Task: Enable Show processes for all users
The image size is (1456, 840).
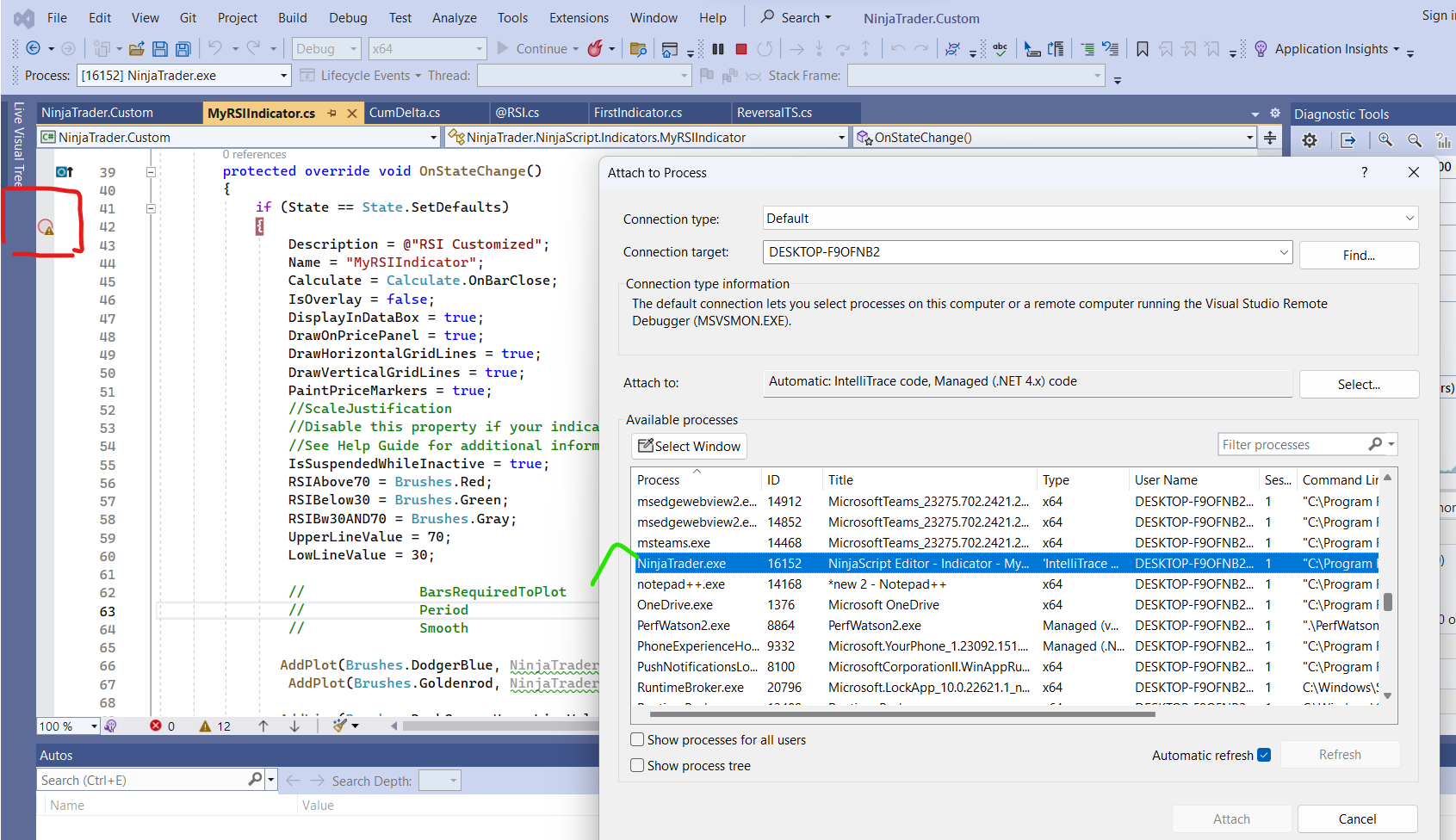Action: [x=637, y=739]
